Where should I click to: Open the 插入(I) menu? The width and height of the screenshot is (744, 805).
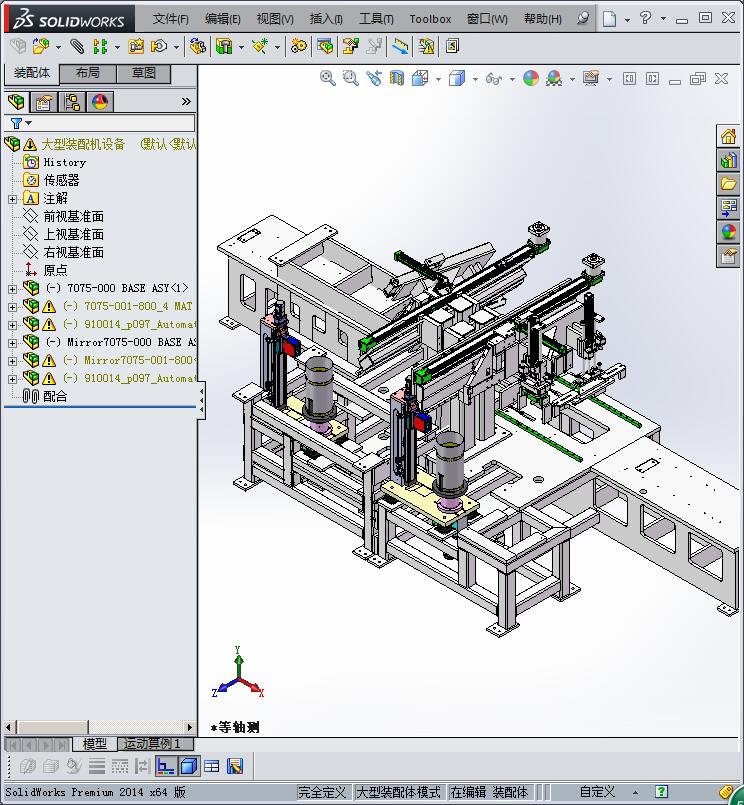click(x=326, y=19)
